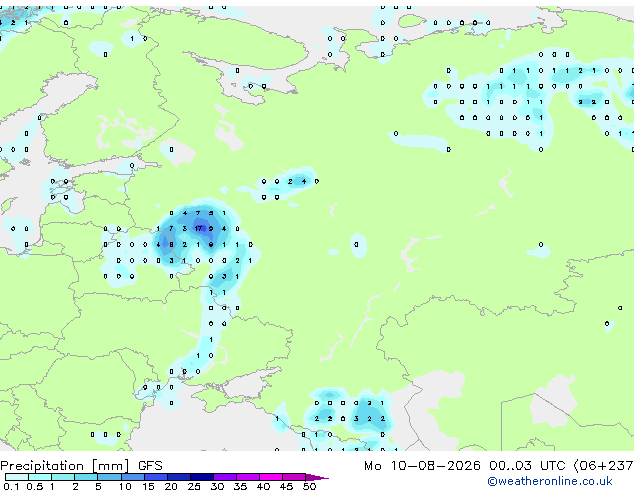This screenshot has width=634, height=490.
Task: Click legend scale label 40
Action: click(x=264, y=486)
